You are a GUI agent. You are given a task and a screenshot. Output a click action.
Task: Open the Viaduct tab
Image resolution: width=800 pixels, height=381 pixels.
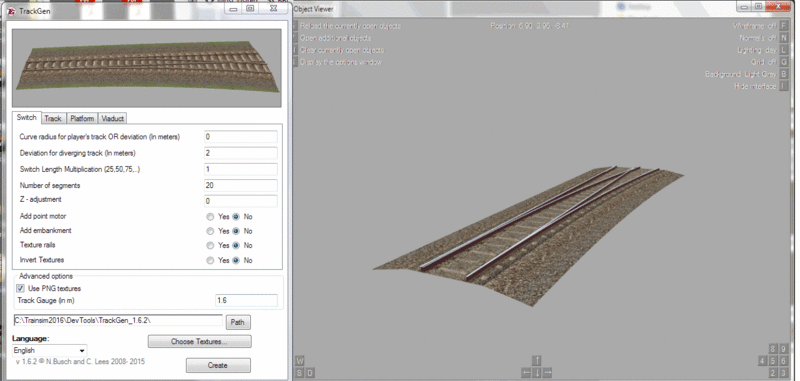tap(112, 118)
